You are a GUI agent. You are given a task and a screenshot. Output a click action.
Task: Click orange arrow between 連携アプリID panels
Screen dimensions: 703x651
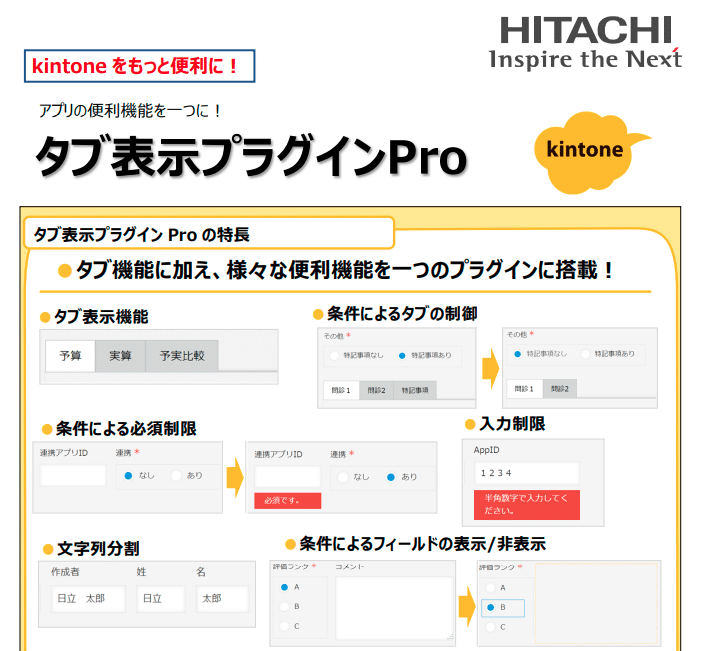click(x=233, y=476)
